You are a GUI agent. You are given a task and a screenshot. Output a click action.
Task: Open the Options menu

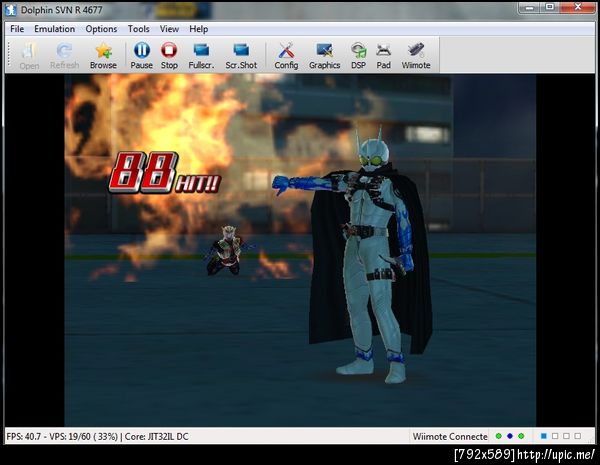101,29
